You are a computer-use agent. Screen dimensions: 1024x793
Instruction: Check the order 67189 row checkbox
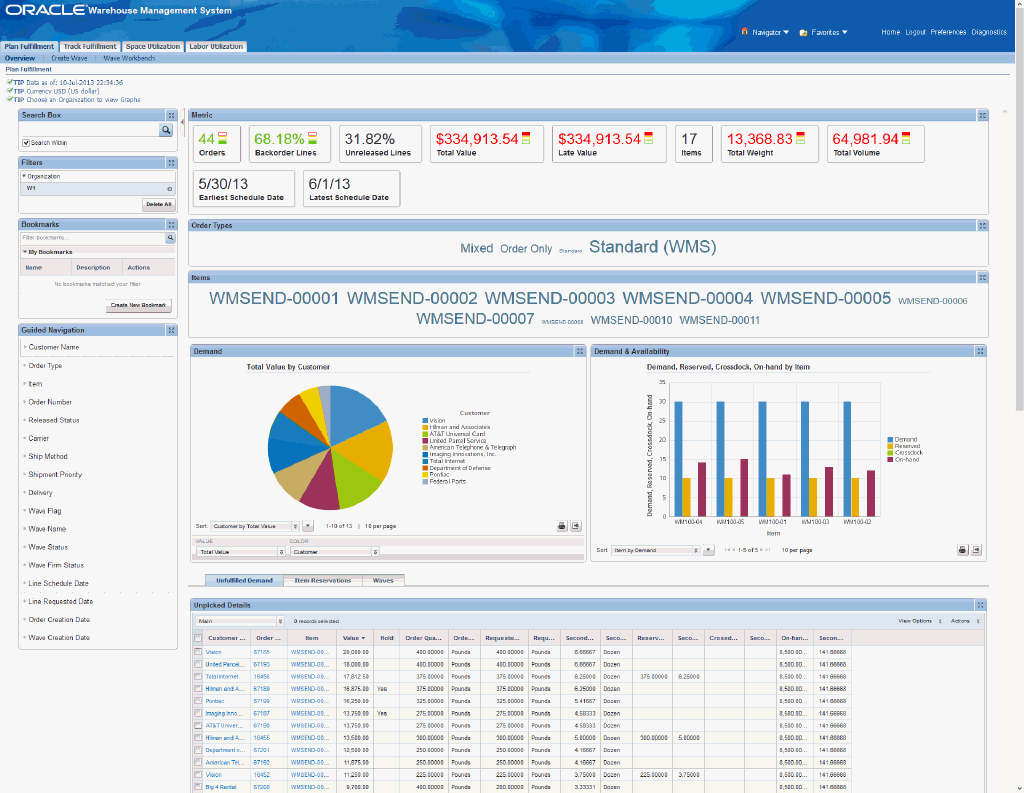click(198, 688)
